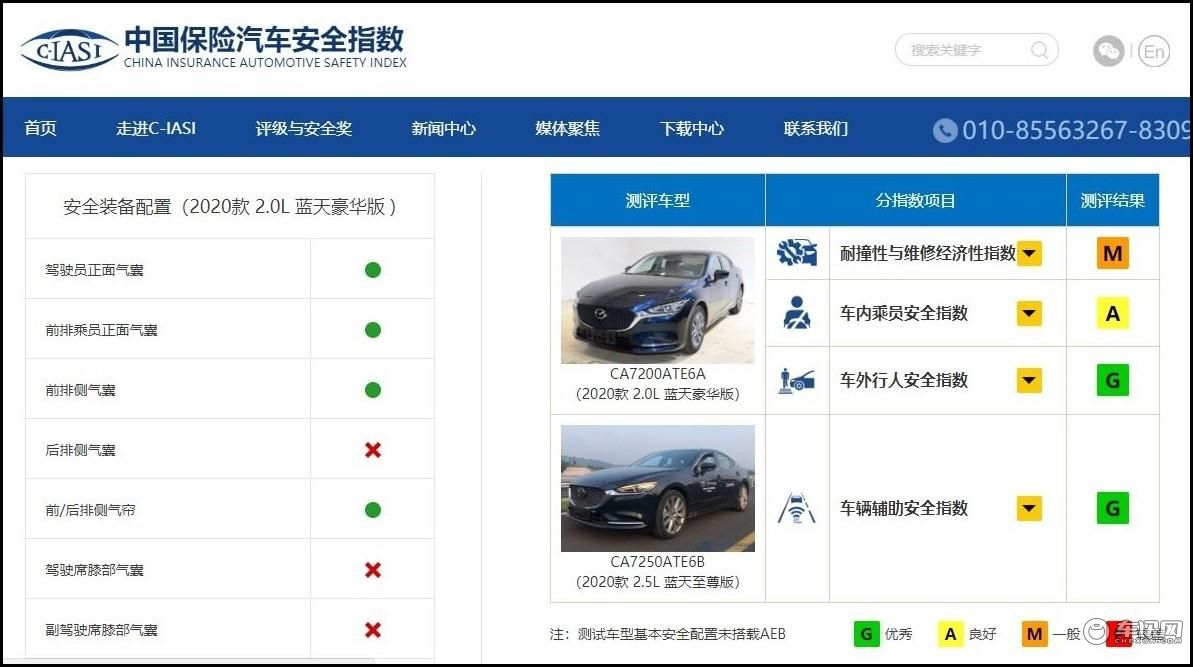Click the green dot for 前/后排侧气帘
The height and width of the screenshot is (667, 1193).
(373, 510)
